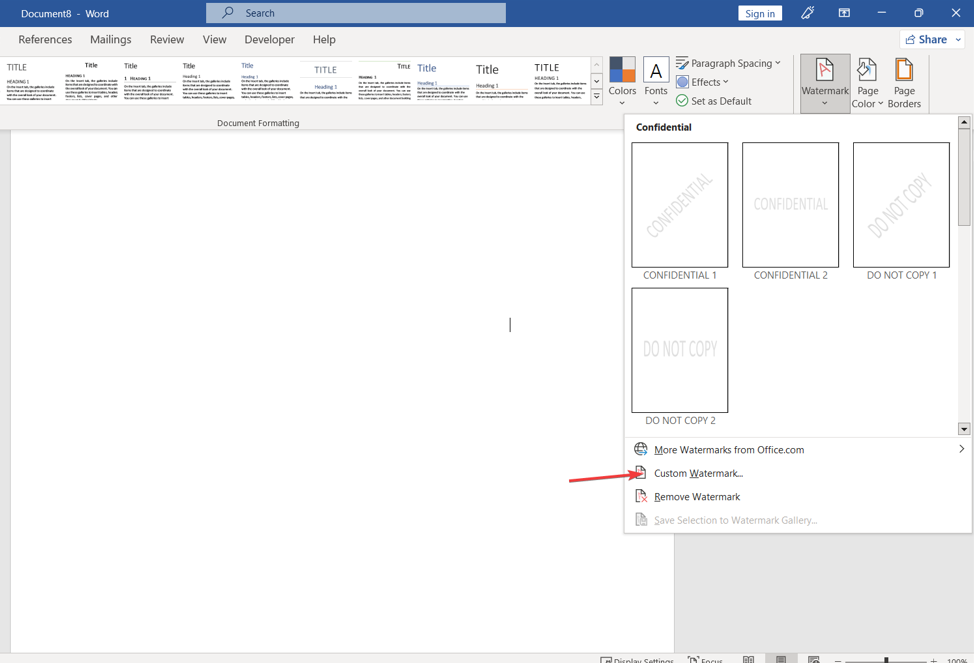This screenshot has width=974, height=663.
Task: Click the Fonts dropdown chevron
Action: pyautogui.click(x=656, y=103)
